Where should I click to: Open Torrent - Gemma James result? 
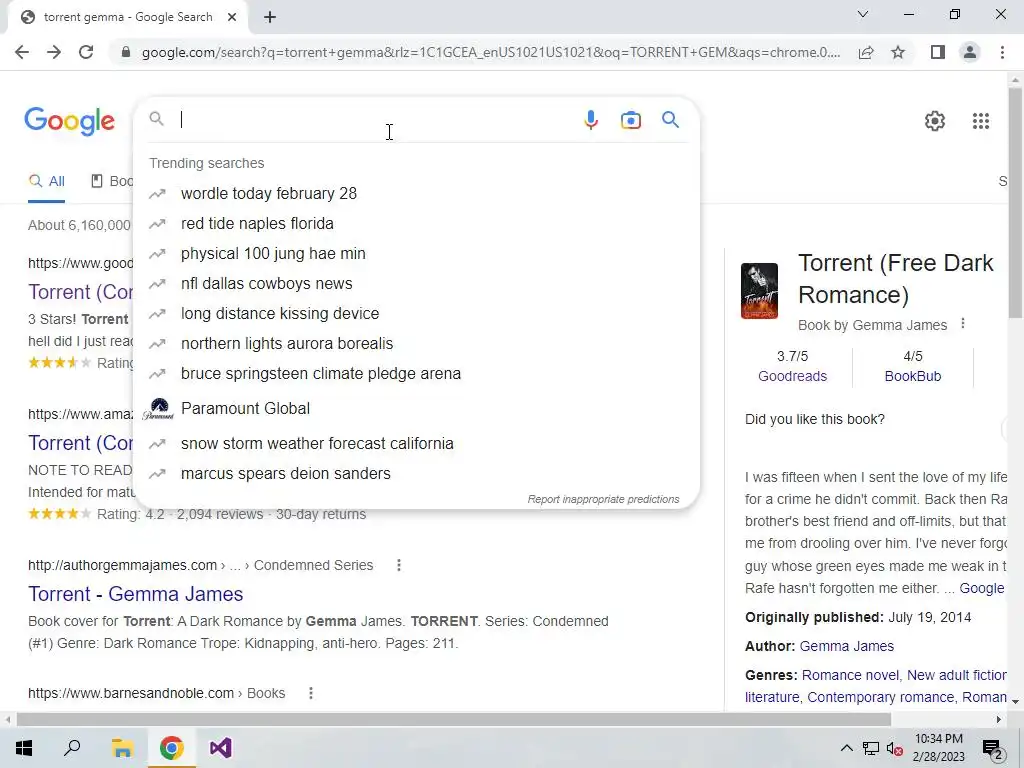pos(135,594)
